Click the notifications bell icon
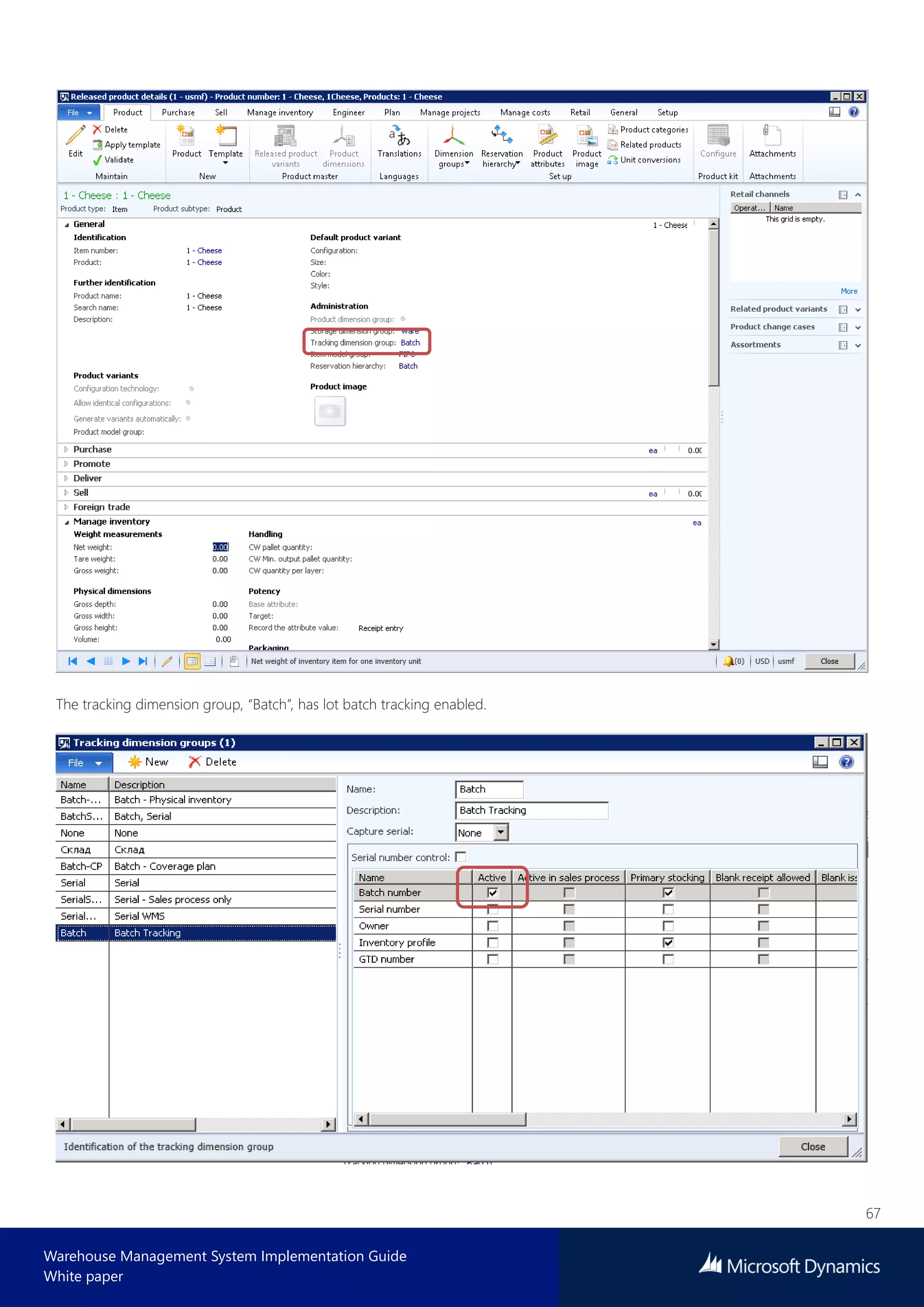 728,661
